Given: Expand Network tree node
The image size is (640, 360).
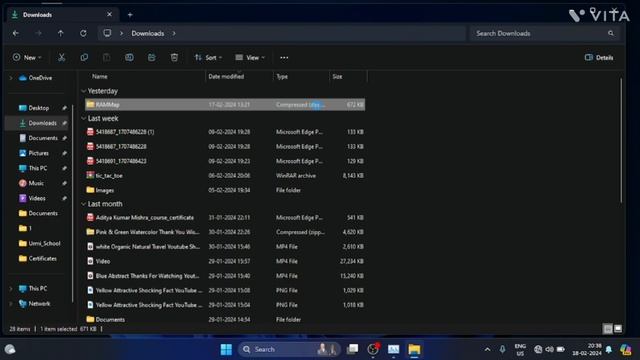Looking at the screenshot, I should click(x=11, y=304).
